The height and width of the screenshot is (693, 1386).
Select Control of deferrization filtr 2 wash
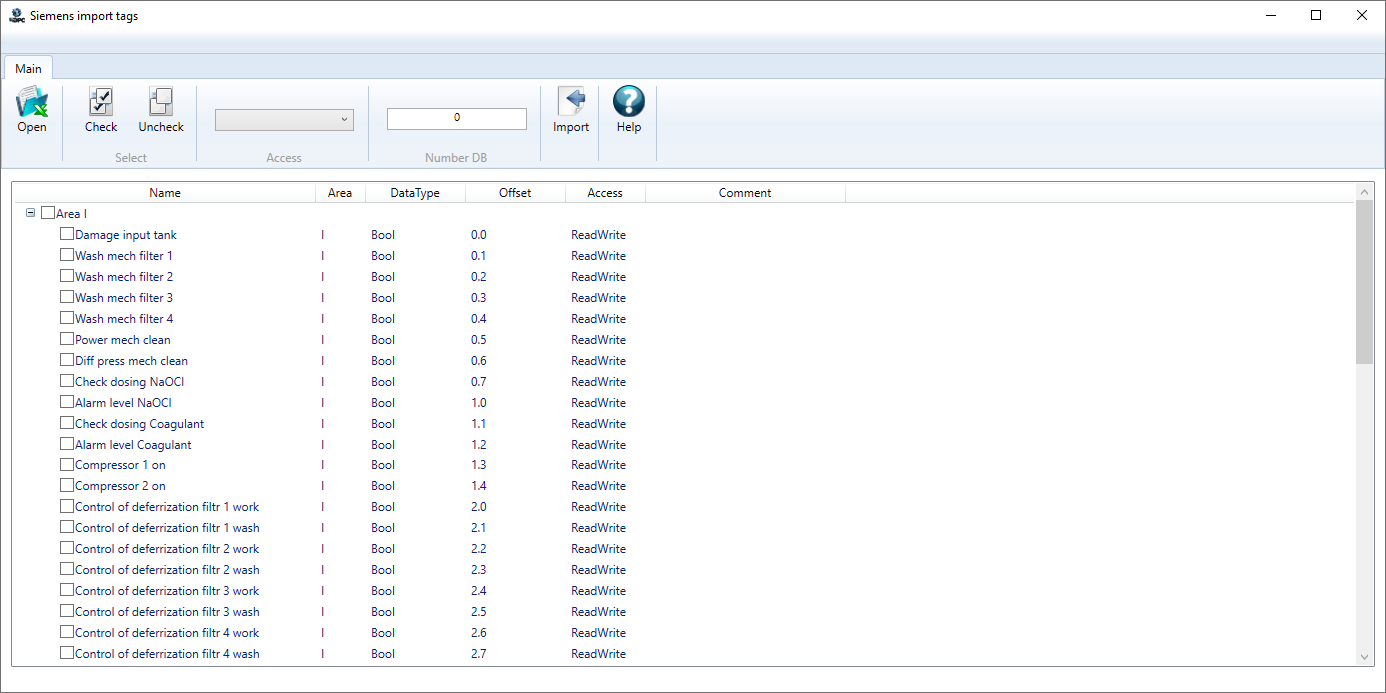point(167,570)
